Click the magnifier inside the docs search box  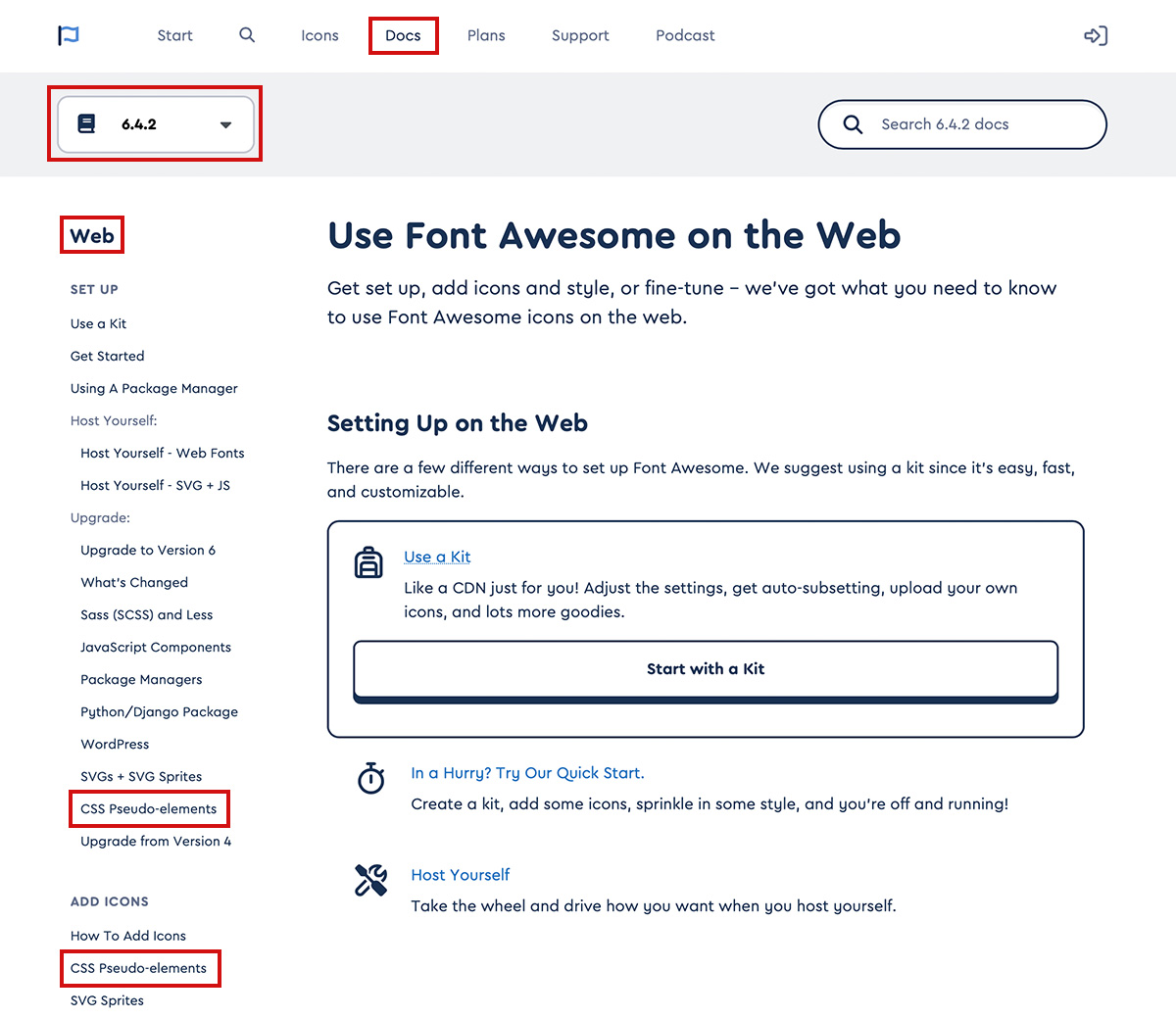pyautogui.click(x=853, y=124)
